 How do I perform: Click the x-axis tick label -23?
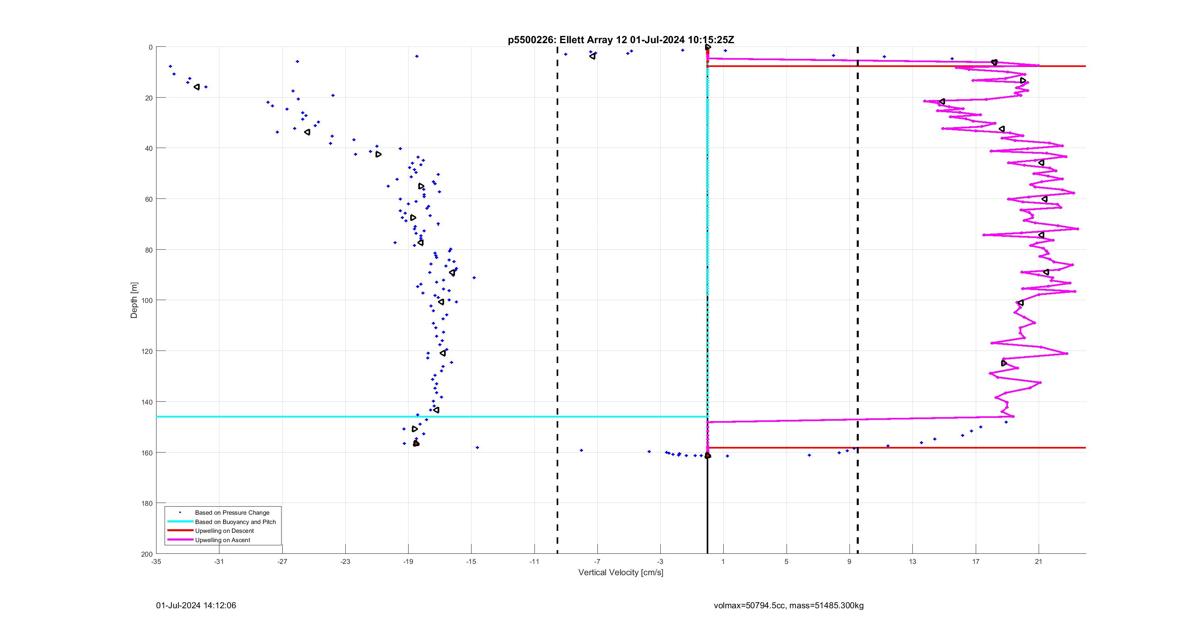pos(345,562)
